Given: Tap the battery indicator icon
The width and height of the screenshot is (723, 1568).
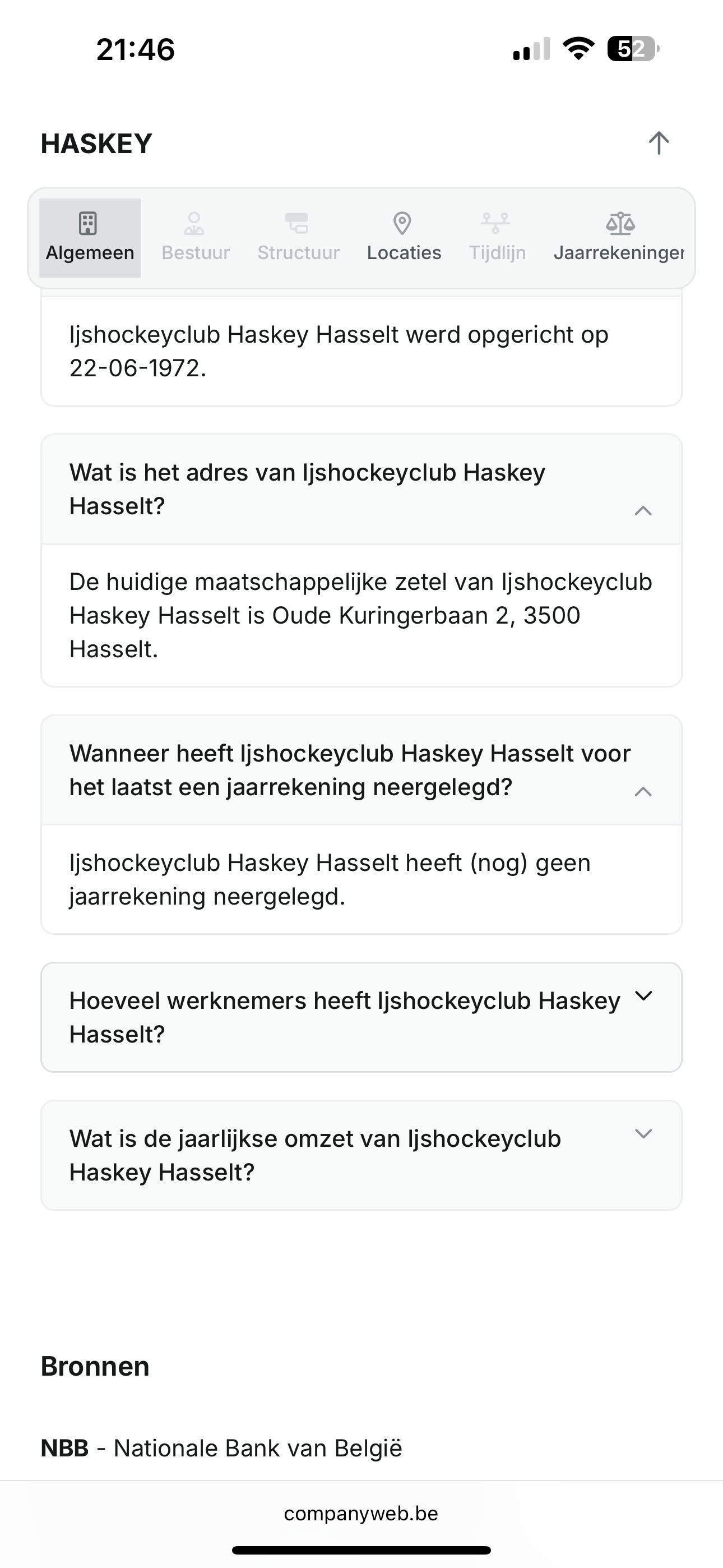Looking at the screenshot, I should pos(633,49).
